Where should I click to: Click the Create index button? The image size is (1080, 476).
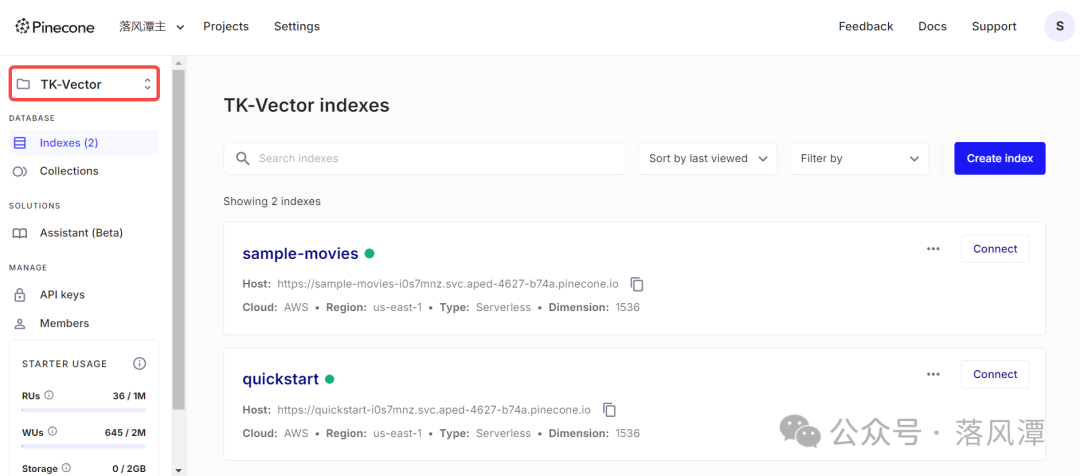pos(999,159)
